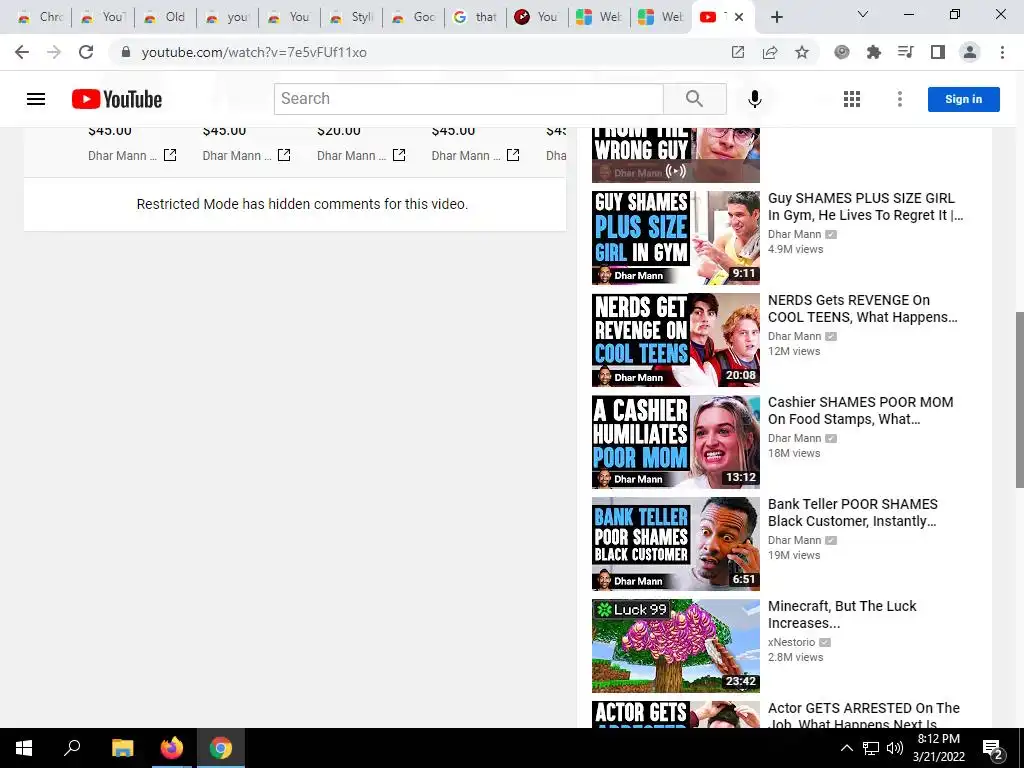The image size is (1024, 768).
Task: Close the active YouTube tab
Action: coord(739,17)
